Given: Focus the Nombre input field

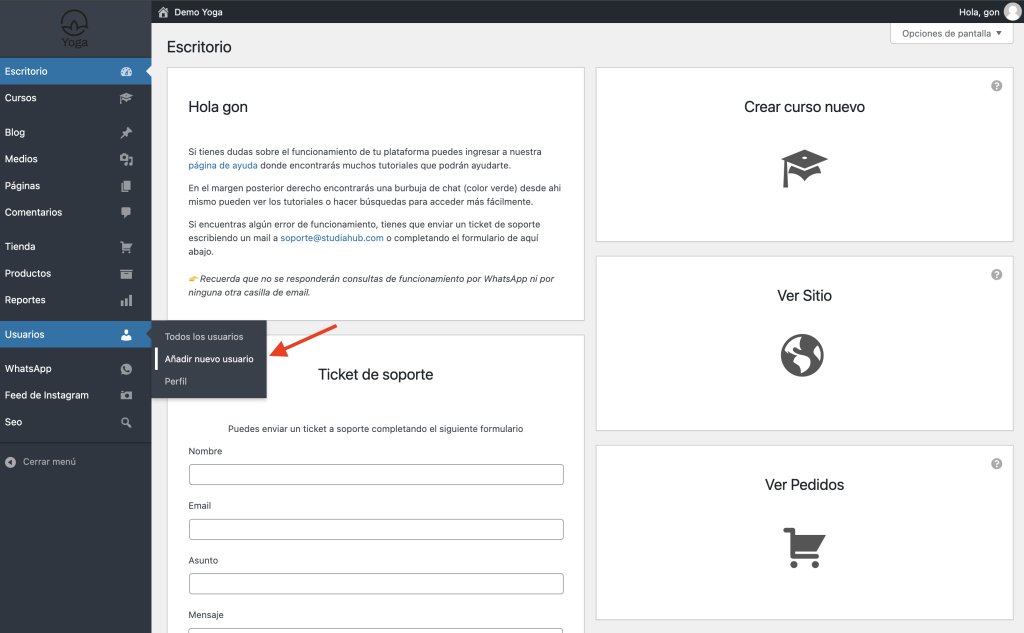Looking at the screenshot, I should pyautogui.click(x=376, y=475).
